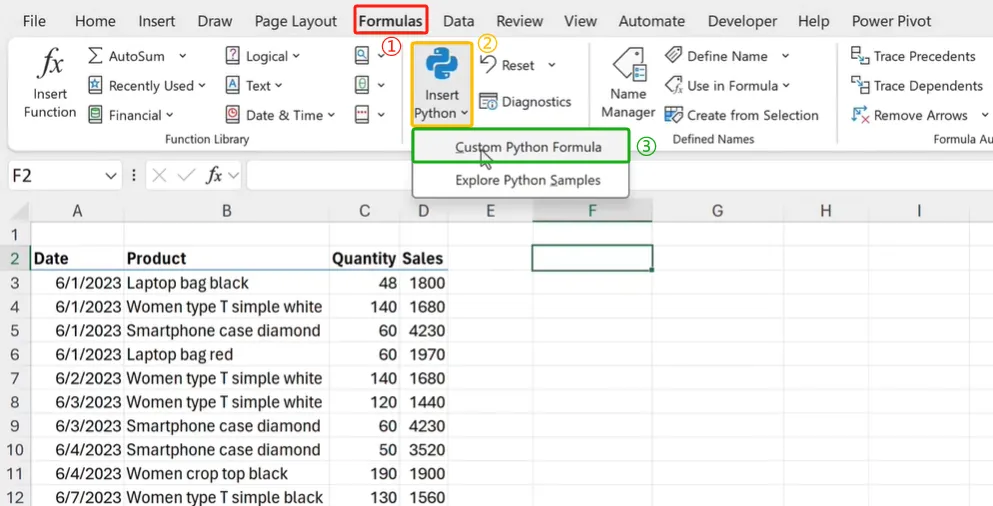Select the column B header

227,211
